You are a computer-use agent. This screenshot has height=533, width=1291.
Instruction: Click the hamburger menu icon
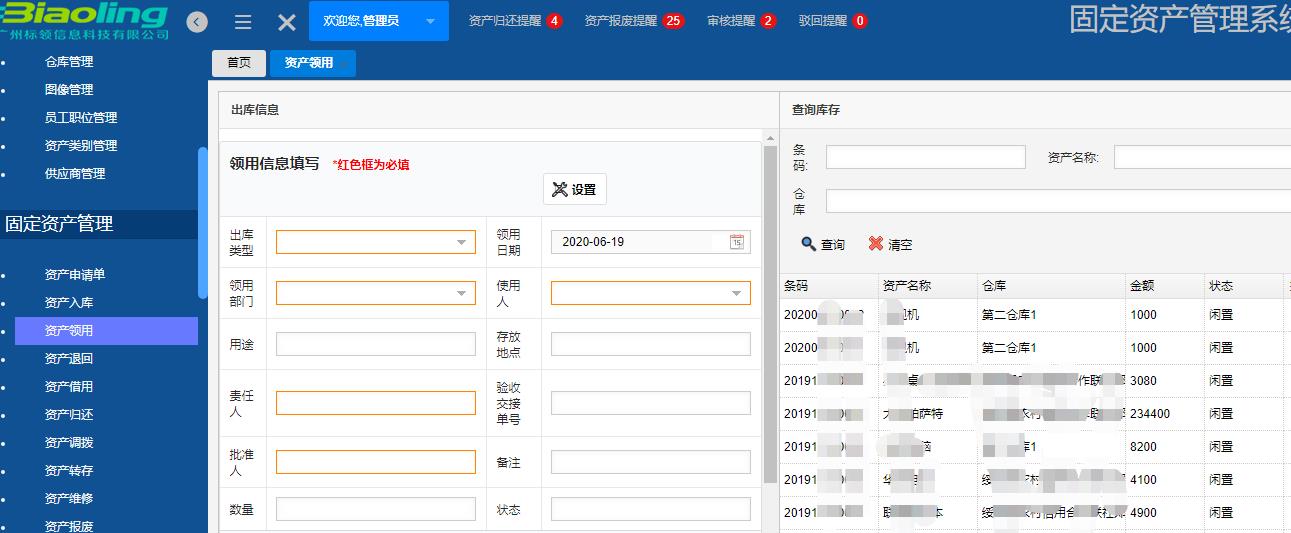point(243,22)
